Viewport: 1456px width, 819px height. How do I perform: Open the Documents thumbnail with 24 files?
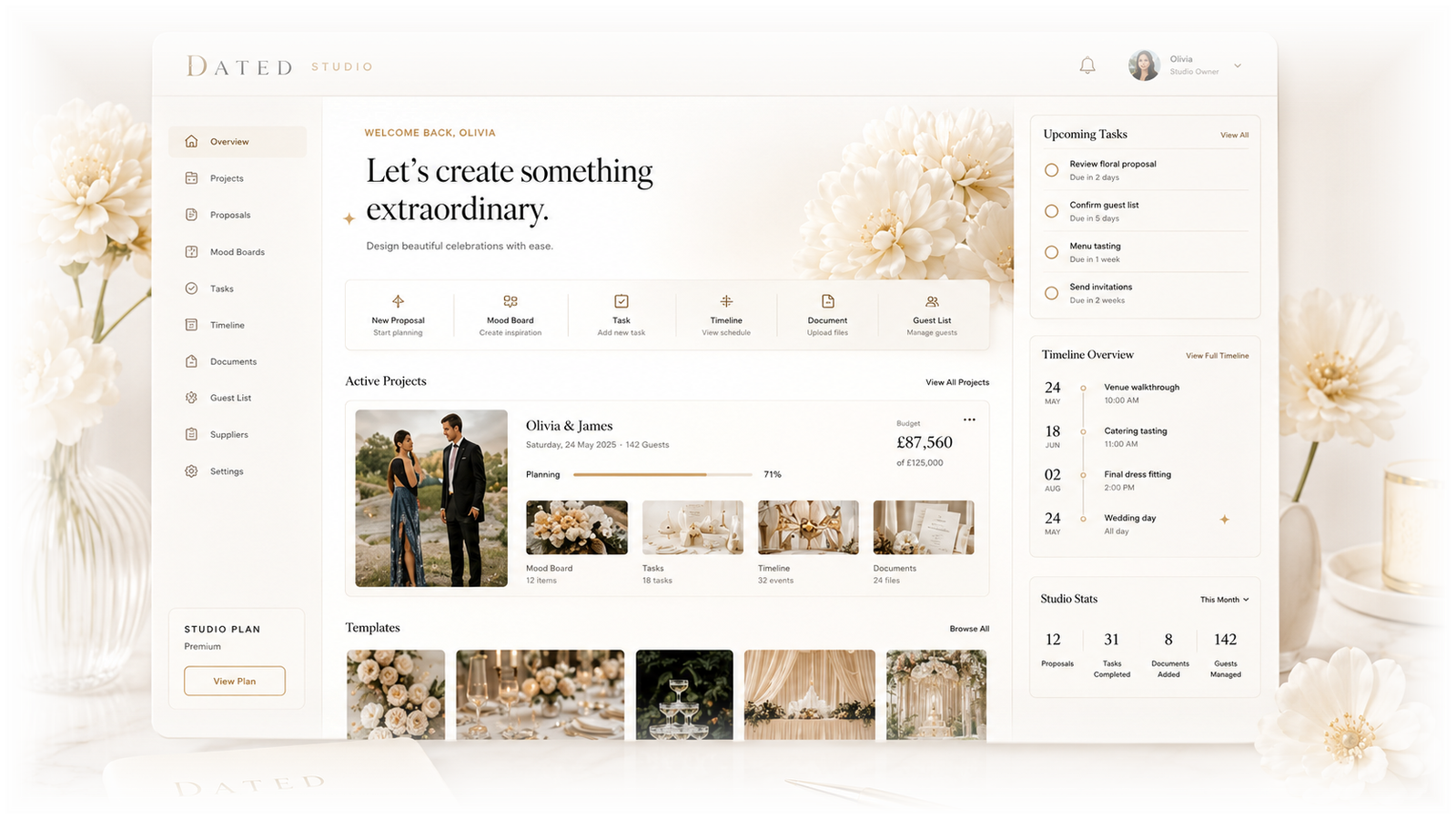tap(924, 527)
